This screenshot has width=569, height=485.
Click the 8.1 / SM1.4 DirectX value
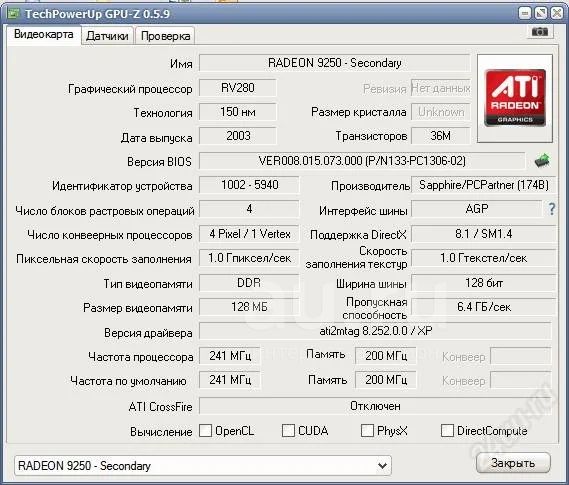[x=483, y=234]
